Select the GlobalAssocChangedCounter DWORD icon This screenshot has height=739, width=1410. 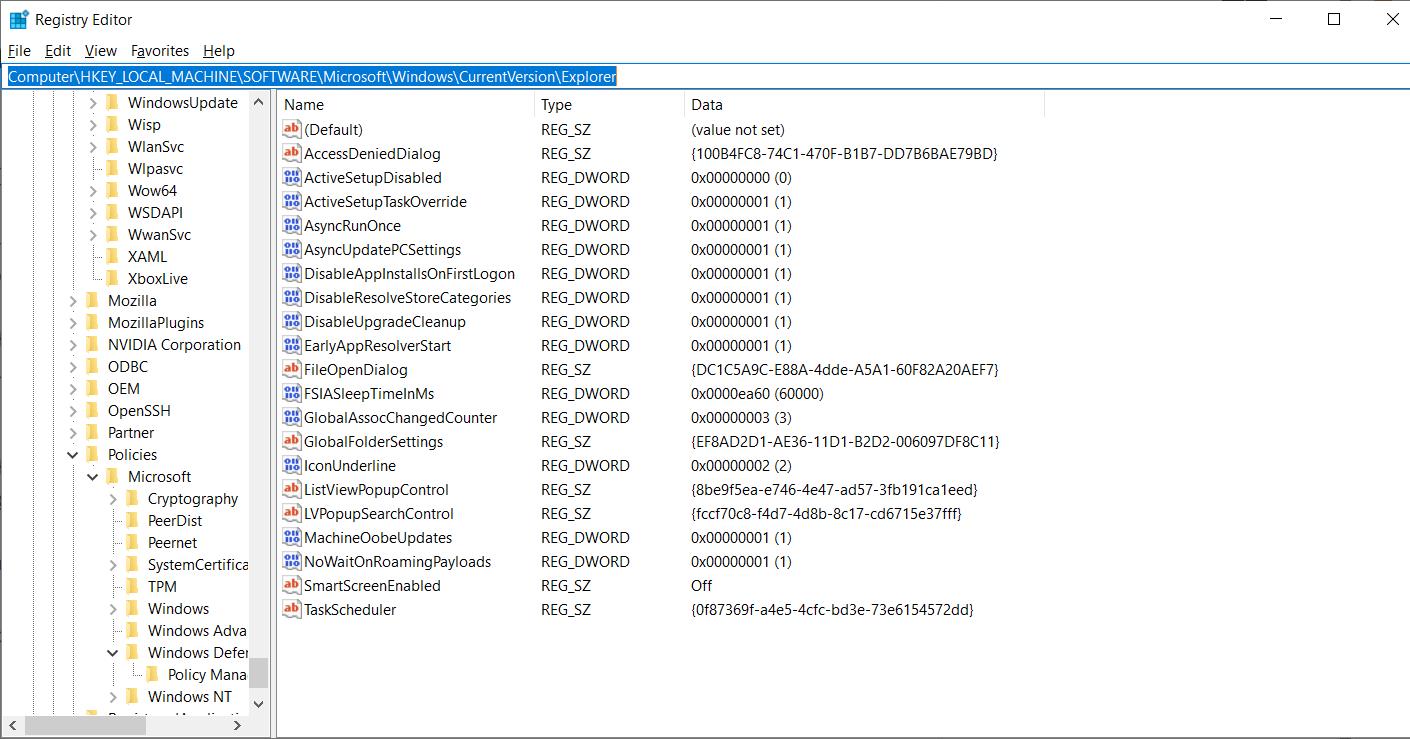(291, 417)
